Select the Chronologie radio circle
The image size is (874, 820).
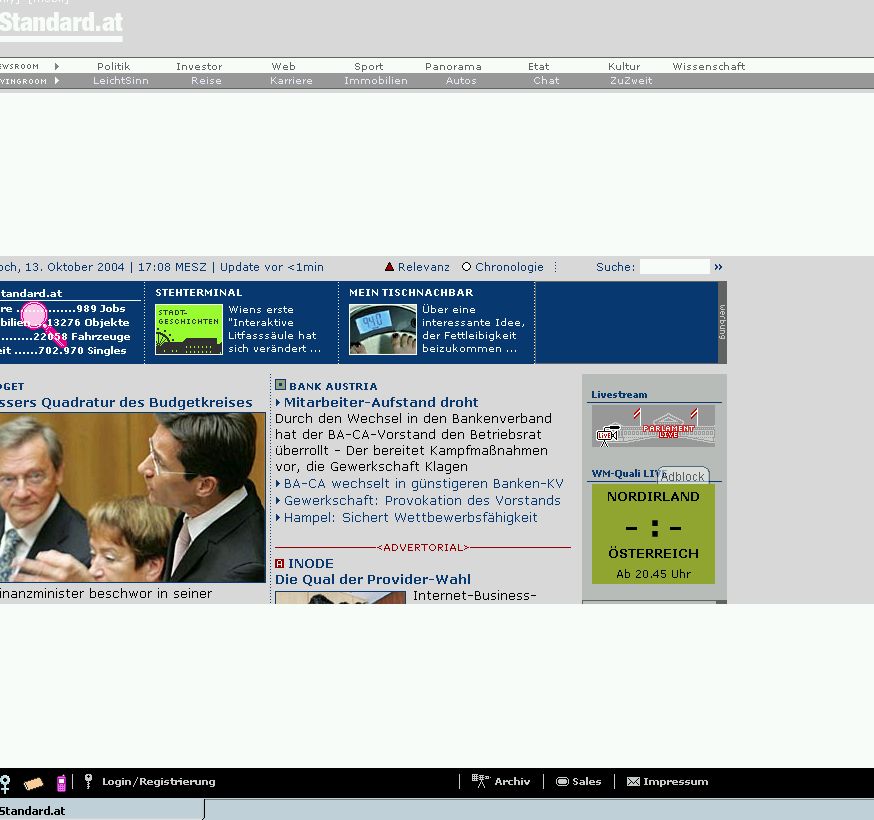(x=467, y=267)
